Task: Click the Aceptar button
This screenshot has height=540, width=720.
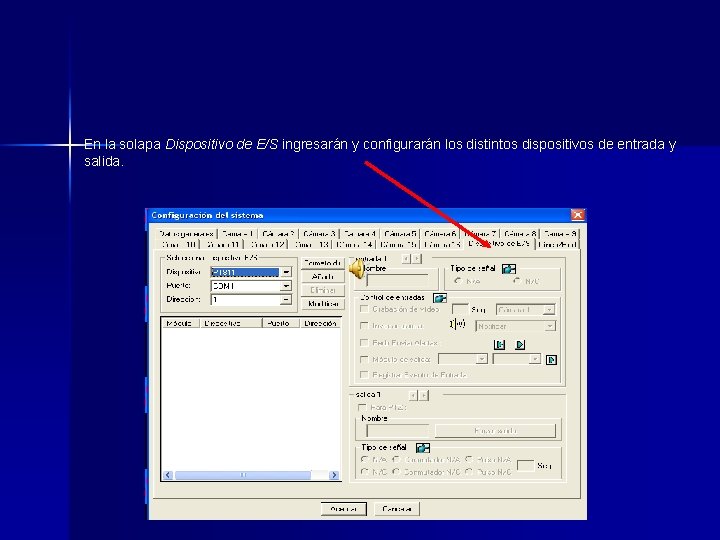Action: tap(343, 509)
